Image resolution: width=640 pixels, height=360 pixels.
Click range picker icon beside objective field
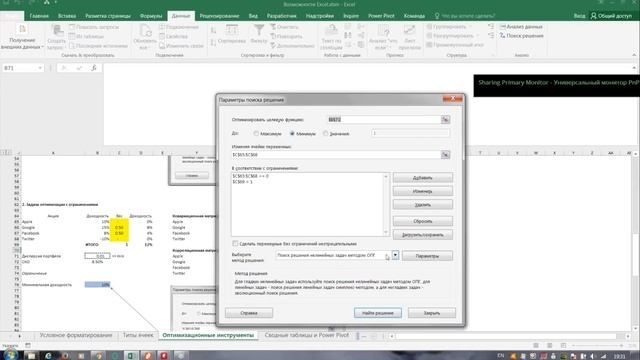tap(445, 120)
